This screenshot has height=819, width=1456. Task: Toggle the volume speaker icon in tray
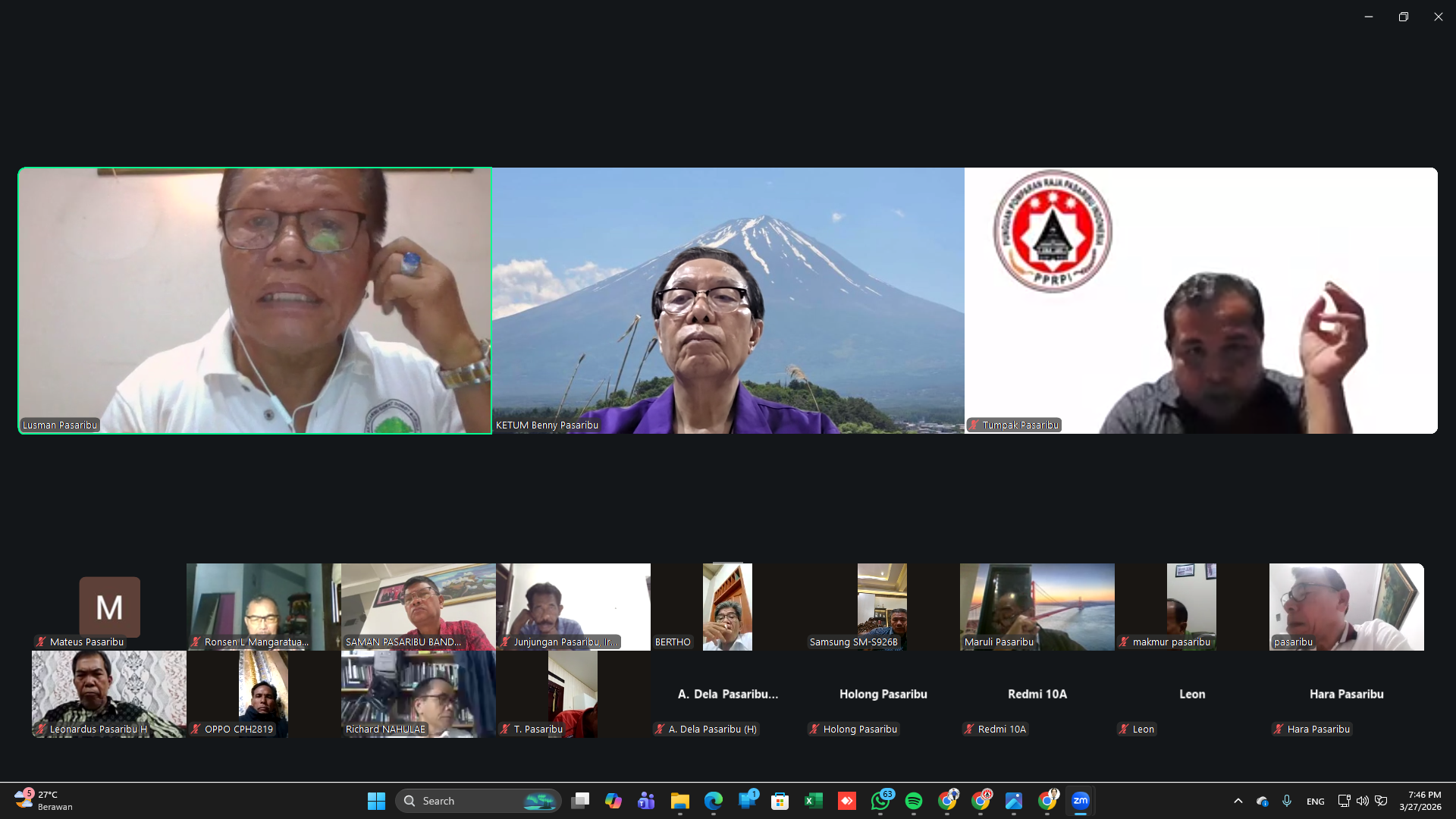pyautogui.click(x=1363, y=801)
